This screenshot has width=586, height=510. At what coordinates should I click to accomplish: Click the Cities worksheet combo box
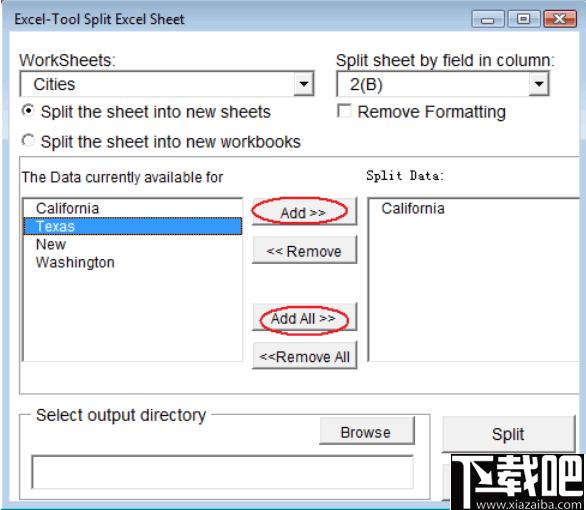pyautogui.click(x=167, y=84)
